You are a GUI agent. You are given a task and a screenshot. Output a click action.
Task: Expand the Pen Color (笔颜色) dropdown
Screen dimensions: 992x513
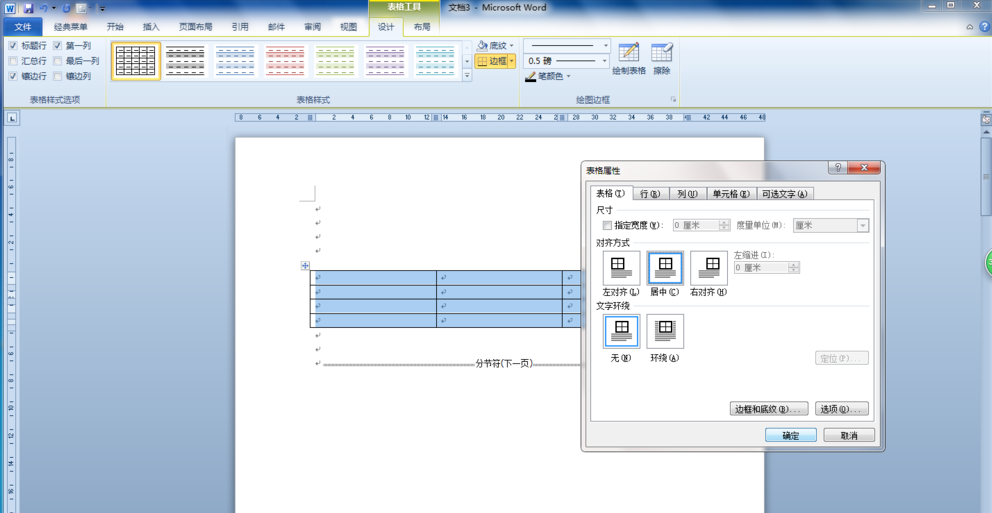(548, 76)
